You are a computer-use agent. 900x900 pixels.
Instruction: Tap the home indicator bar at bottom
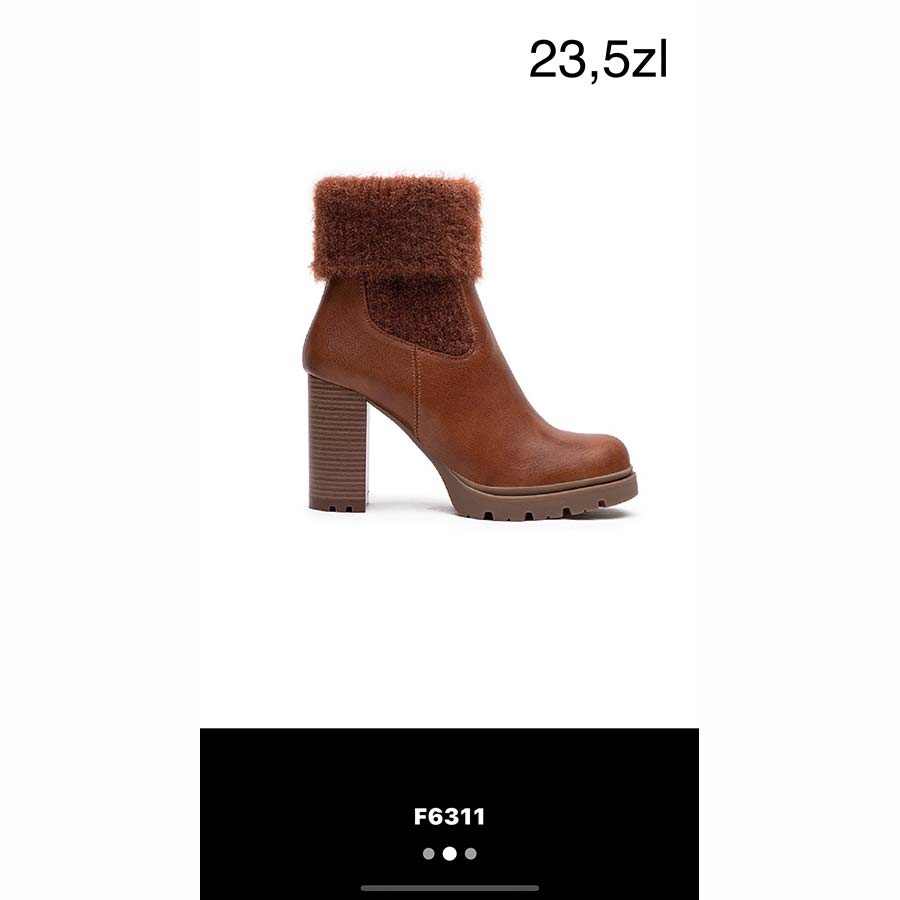[x=449, y=888]
